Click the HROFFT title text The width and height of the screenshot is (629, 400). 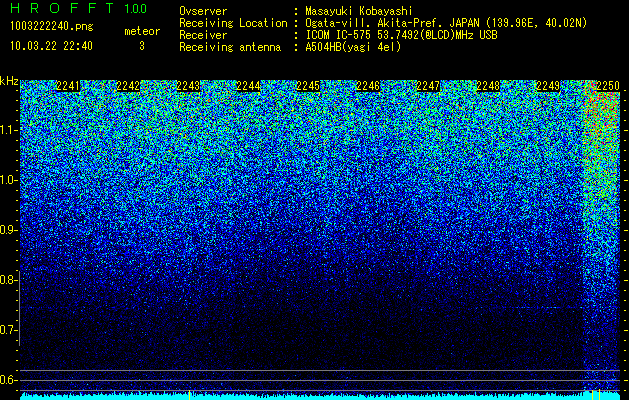coord(63,8)
